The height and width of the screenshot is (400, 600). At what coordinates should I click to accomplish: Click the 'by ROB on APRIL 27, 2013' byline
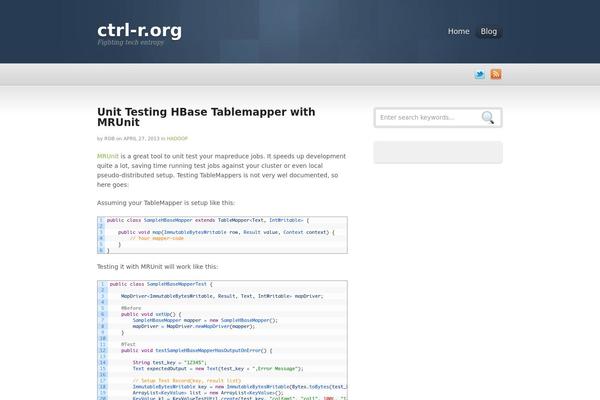click(128, 139)
